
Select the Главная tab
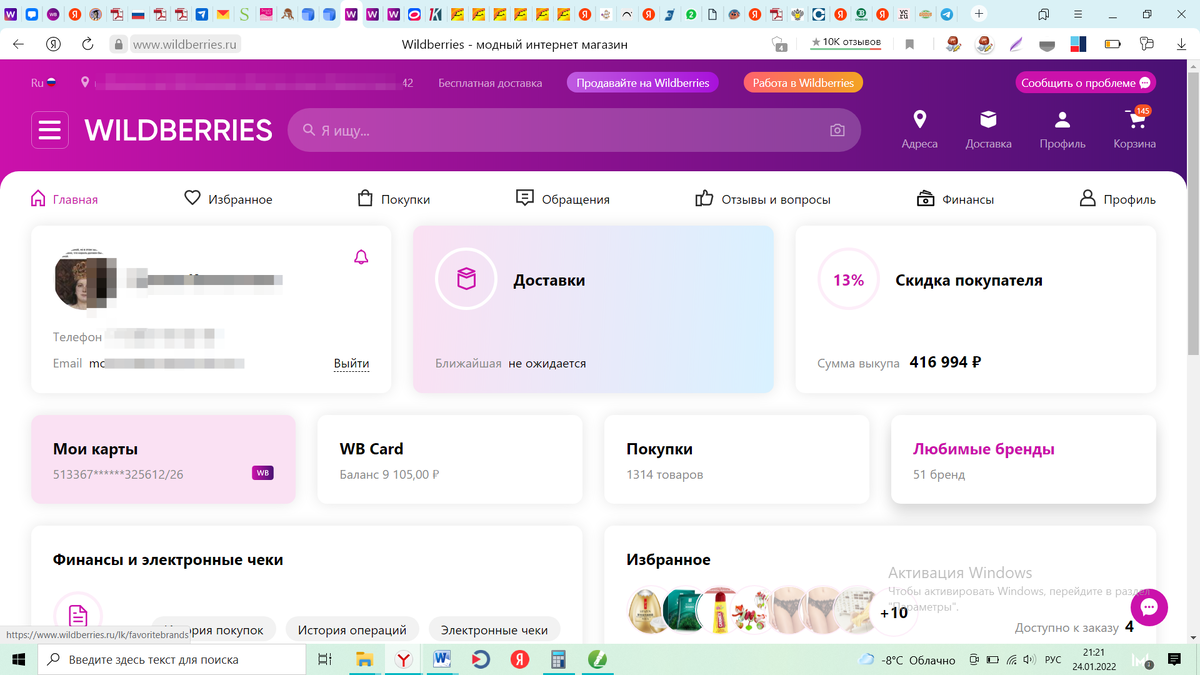point(64,199)
